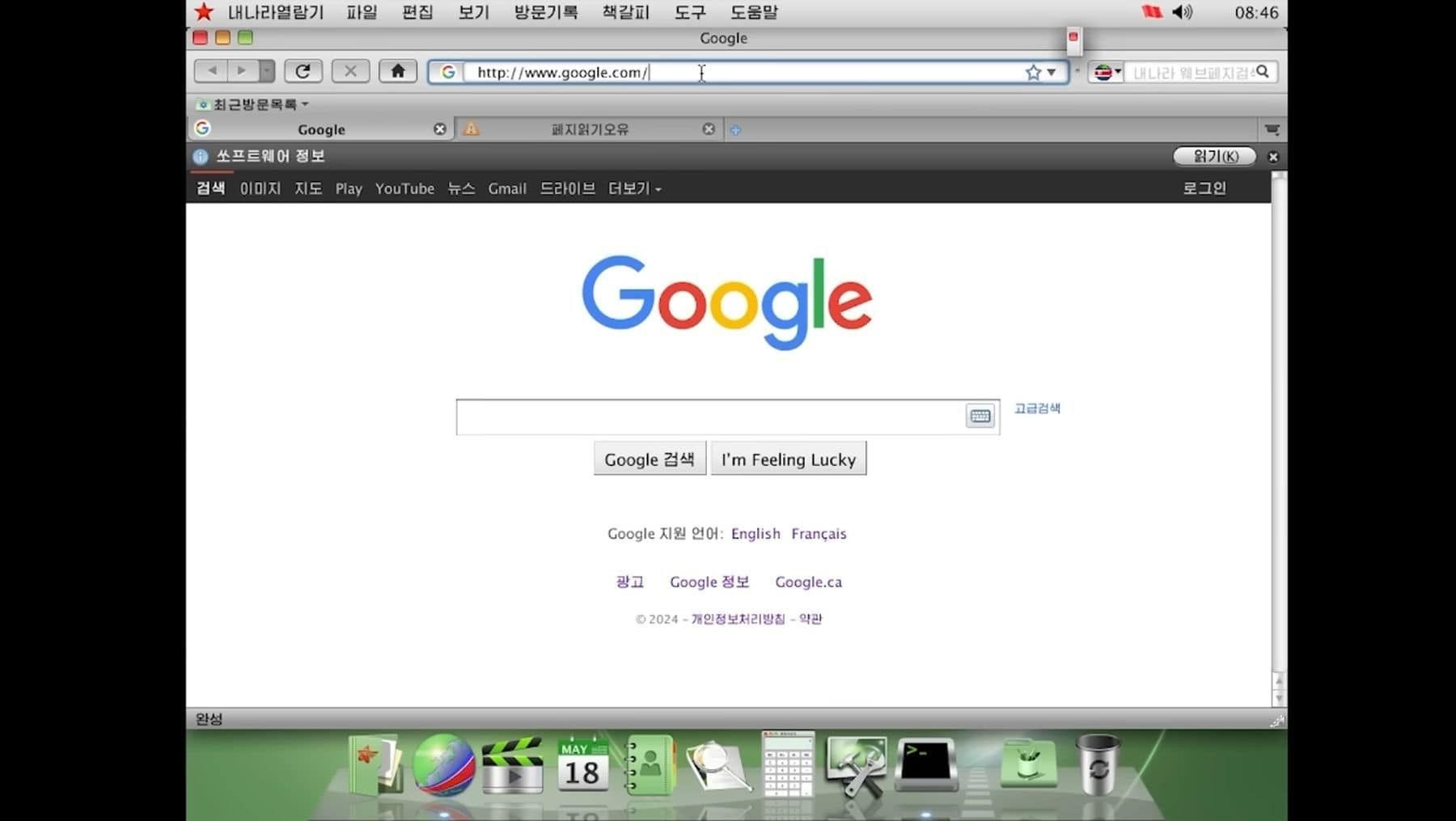Open the on-screen keyboard icon in search box
The image size is (1456, 821).
click(x=980, y=416)
